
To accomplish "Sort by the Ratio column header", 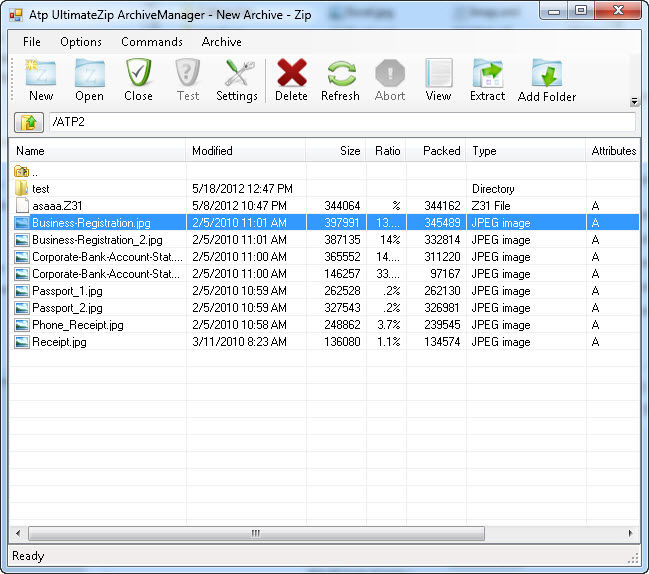I will pyautogui.click(x=386, y=151).
